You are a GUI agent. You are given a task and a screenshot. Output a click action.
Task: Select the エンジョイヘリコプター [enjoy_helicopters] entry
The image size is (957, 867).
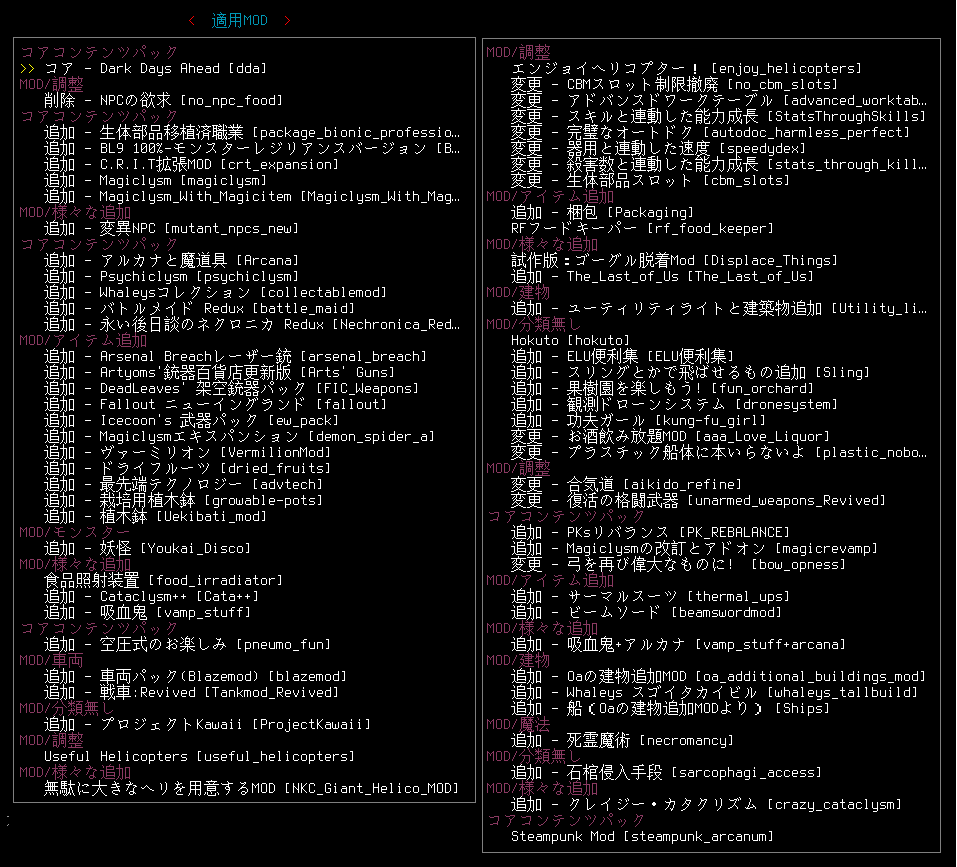tap(685, 68)
